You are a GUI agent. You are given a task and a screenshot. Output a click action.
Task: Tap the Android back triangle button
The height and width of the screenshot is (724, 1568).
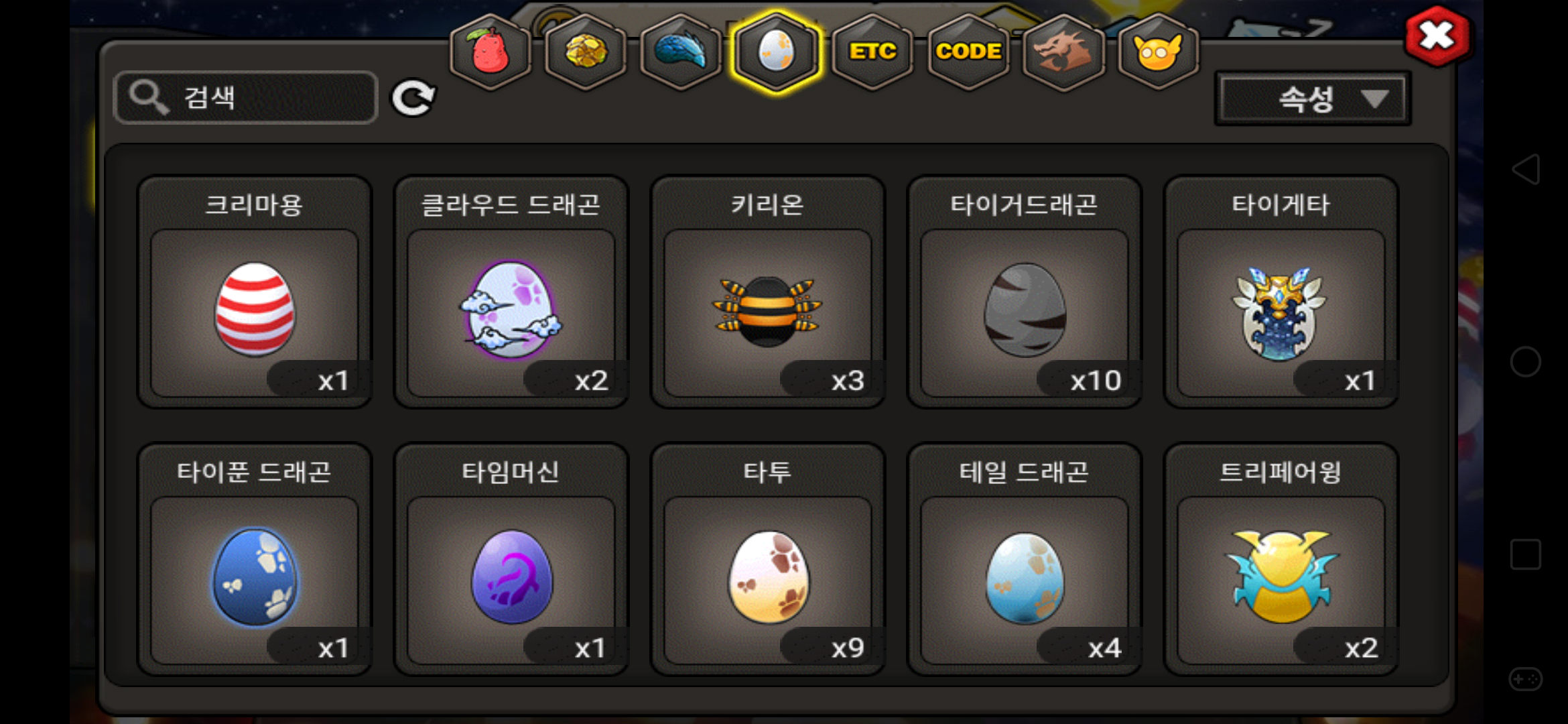[1526, 169]
